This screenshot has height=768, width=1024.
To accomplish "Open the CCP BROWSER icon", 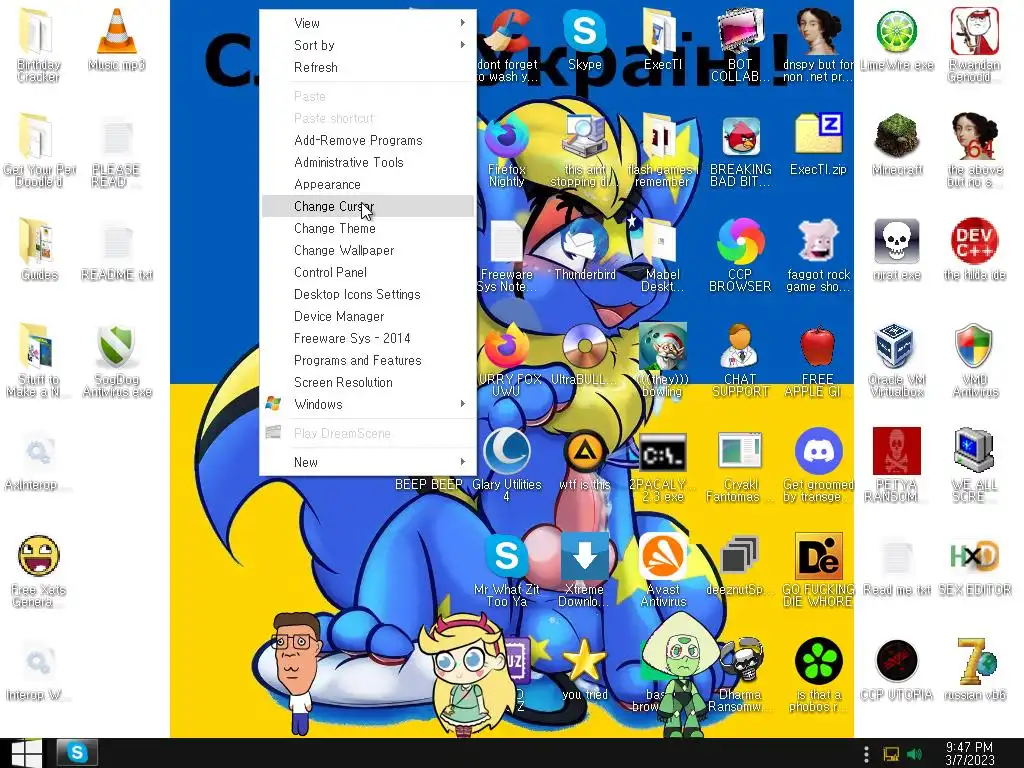I will [x=740, y=242].
